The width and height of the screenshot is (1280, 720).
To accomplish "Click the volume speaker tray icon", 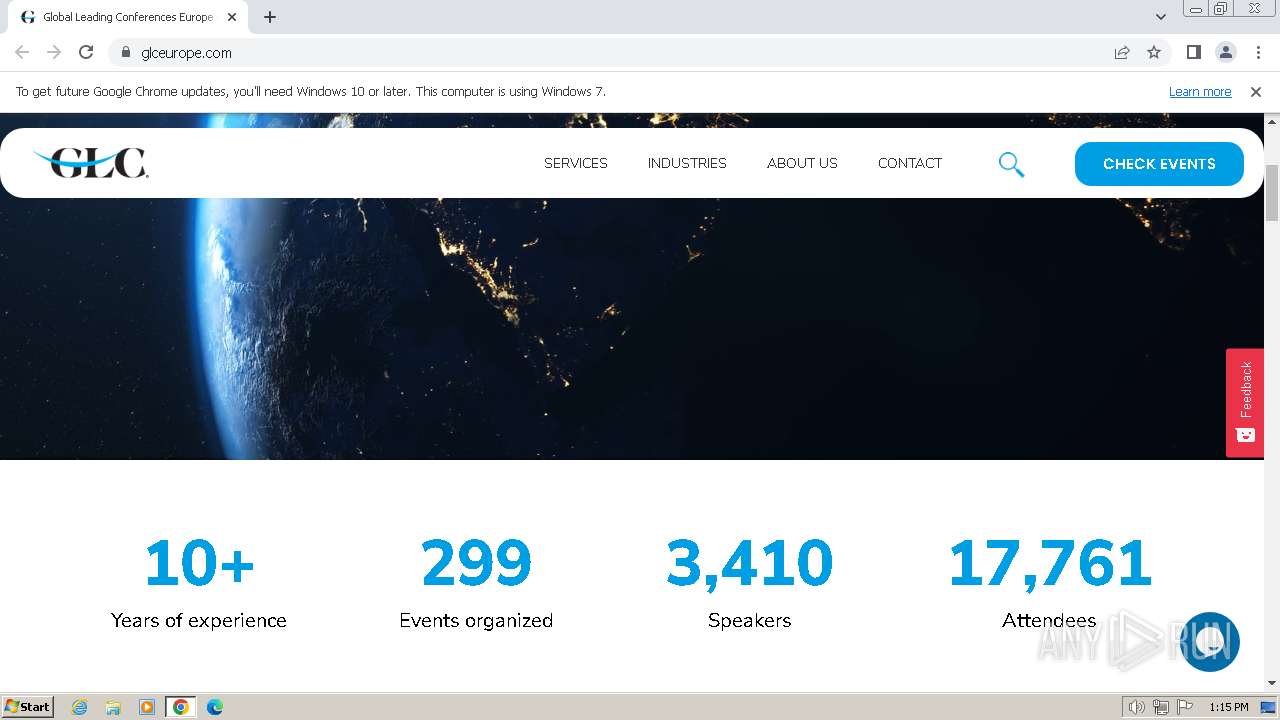I will click(1137, 707).
